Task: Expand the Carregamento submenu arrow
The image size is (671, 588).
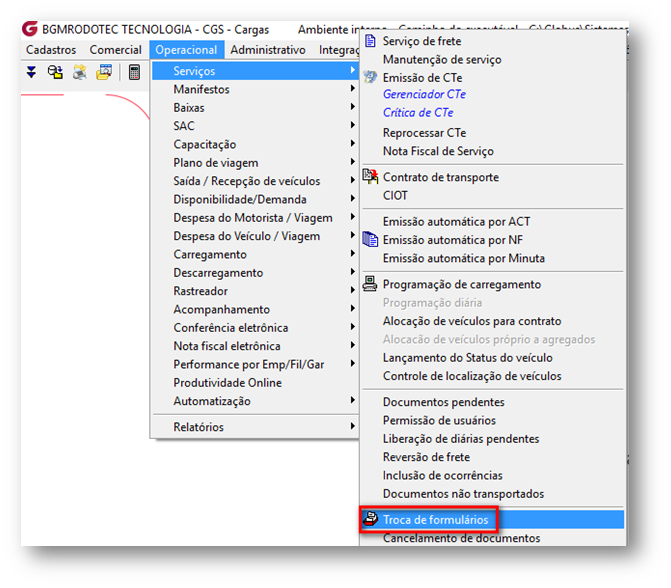Action: coord(353,253)
